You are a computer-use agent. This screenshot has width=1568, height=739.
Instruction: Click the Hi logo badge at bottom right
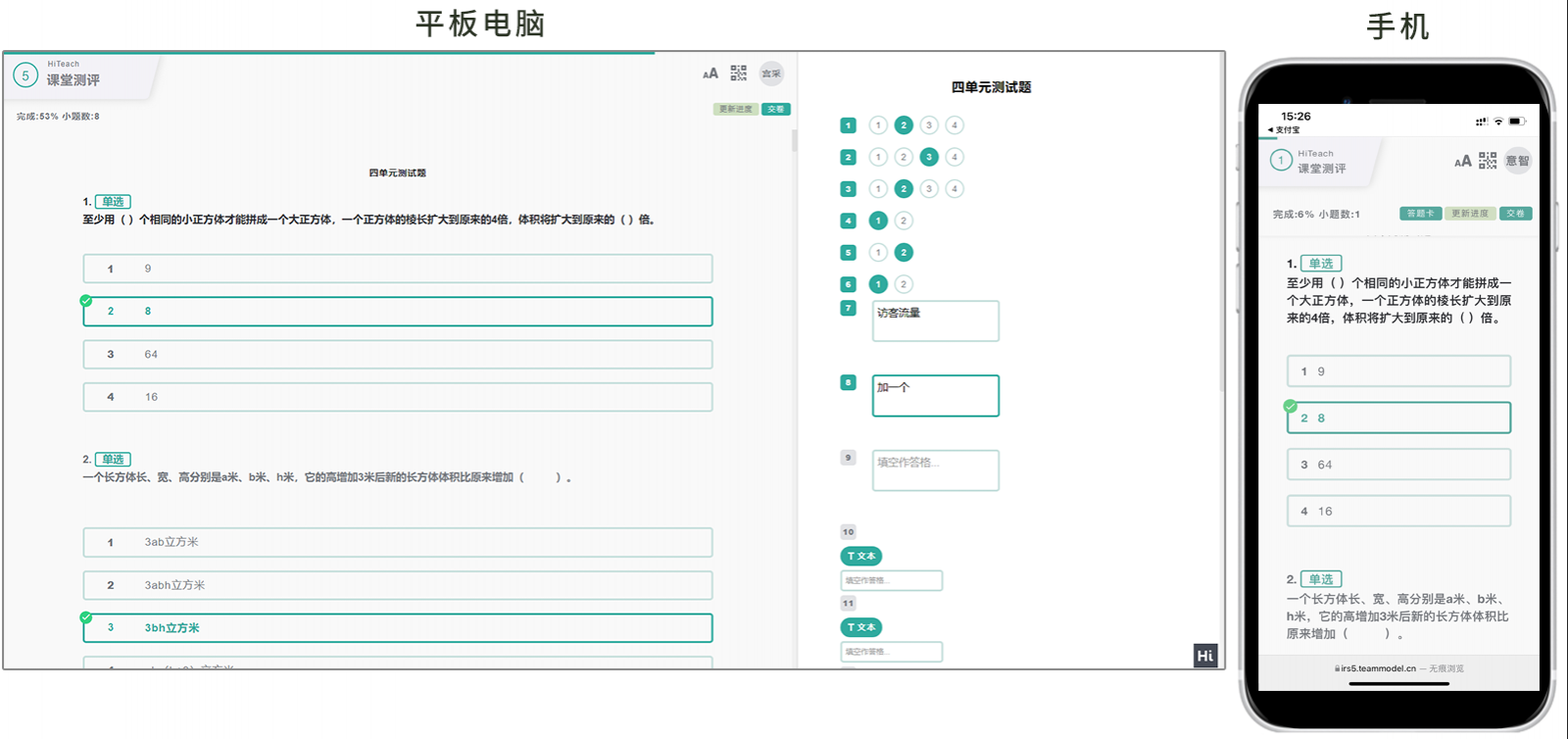point(1205,656)
